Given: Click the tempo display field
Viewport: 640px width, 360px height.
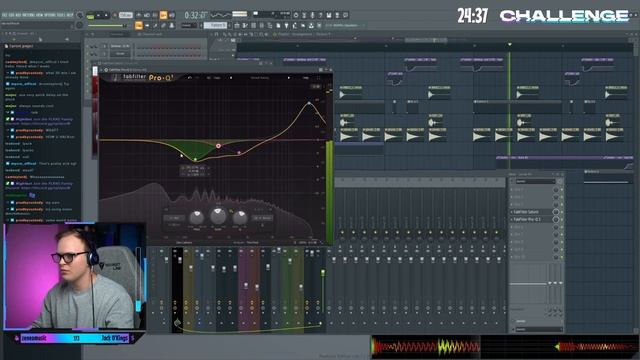Looking at the screenshot, I should pos(126,16).
